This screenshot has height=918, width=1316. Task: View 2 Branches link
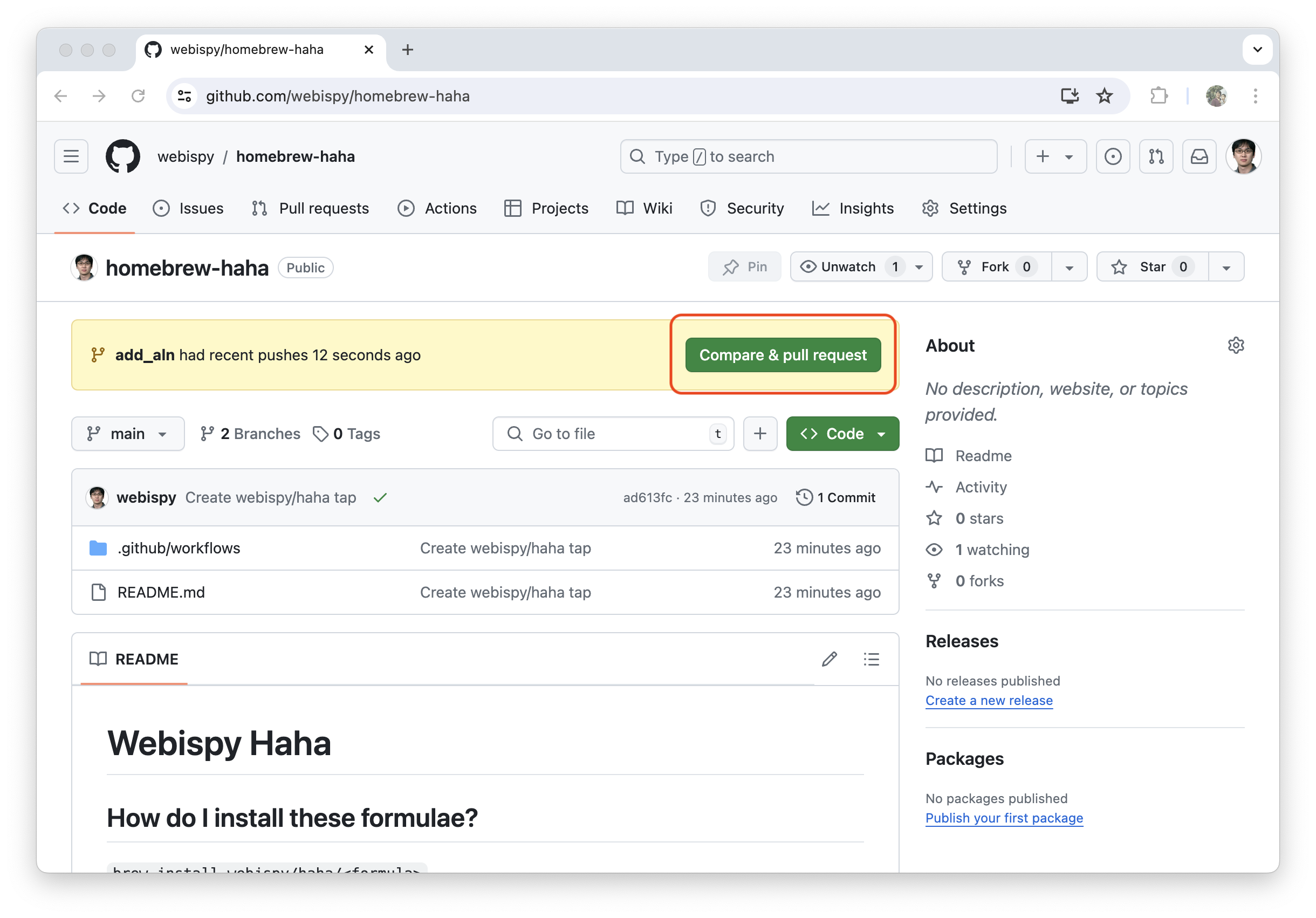(250, 434)
